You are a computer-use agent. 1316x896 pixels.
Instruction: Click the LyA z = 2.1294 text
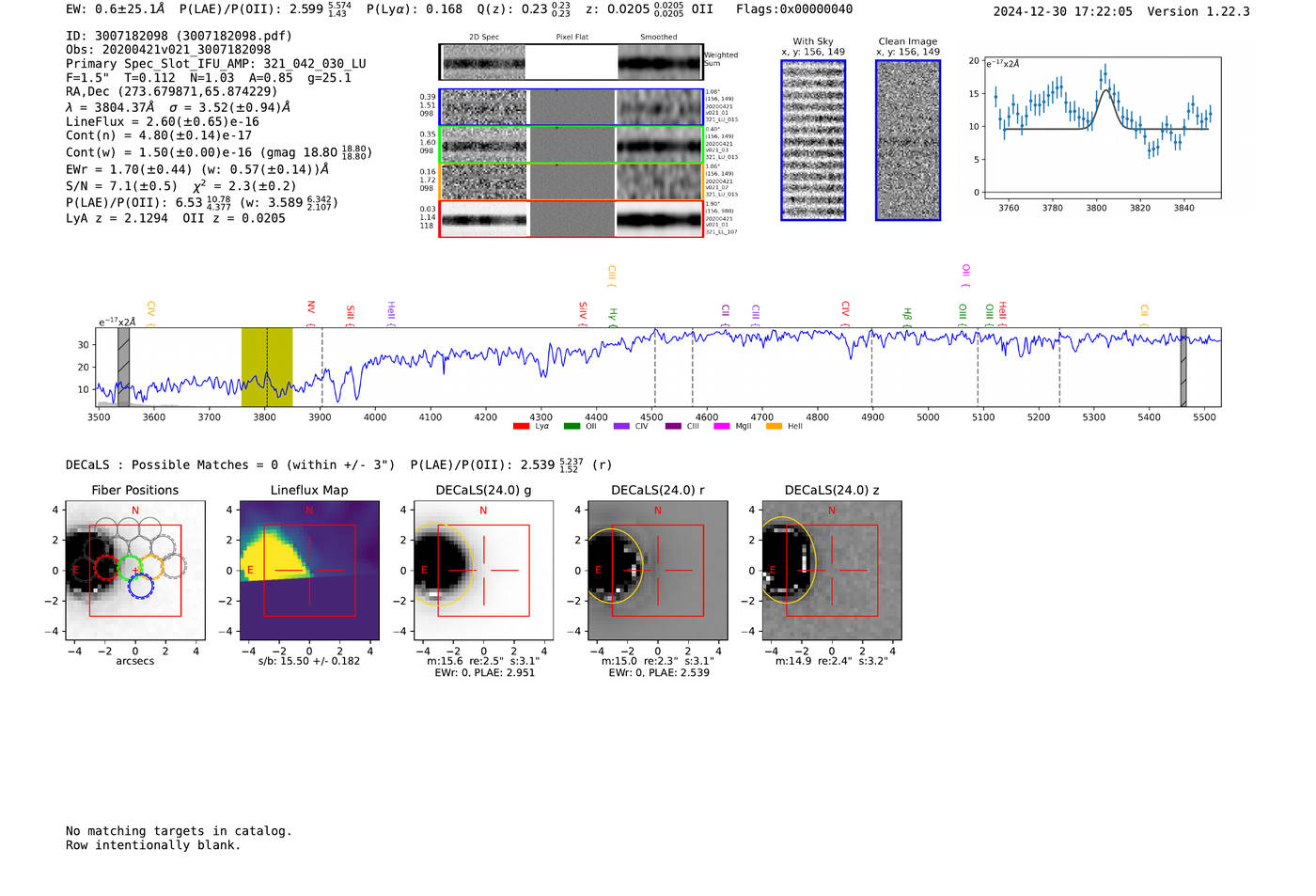[x=117, y=218]
